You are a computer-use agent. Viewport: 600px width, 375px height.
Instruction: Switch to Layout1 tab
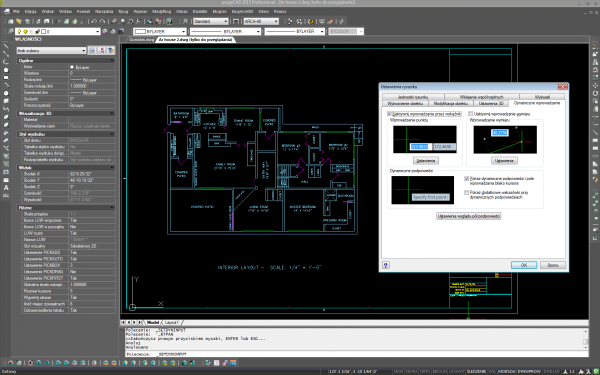coord(172,322)
